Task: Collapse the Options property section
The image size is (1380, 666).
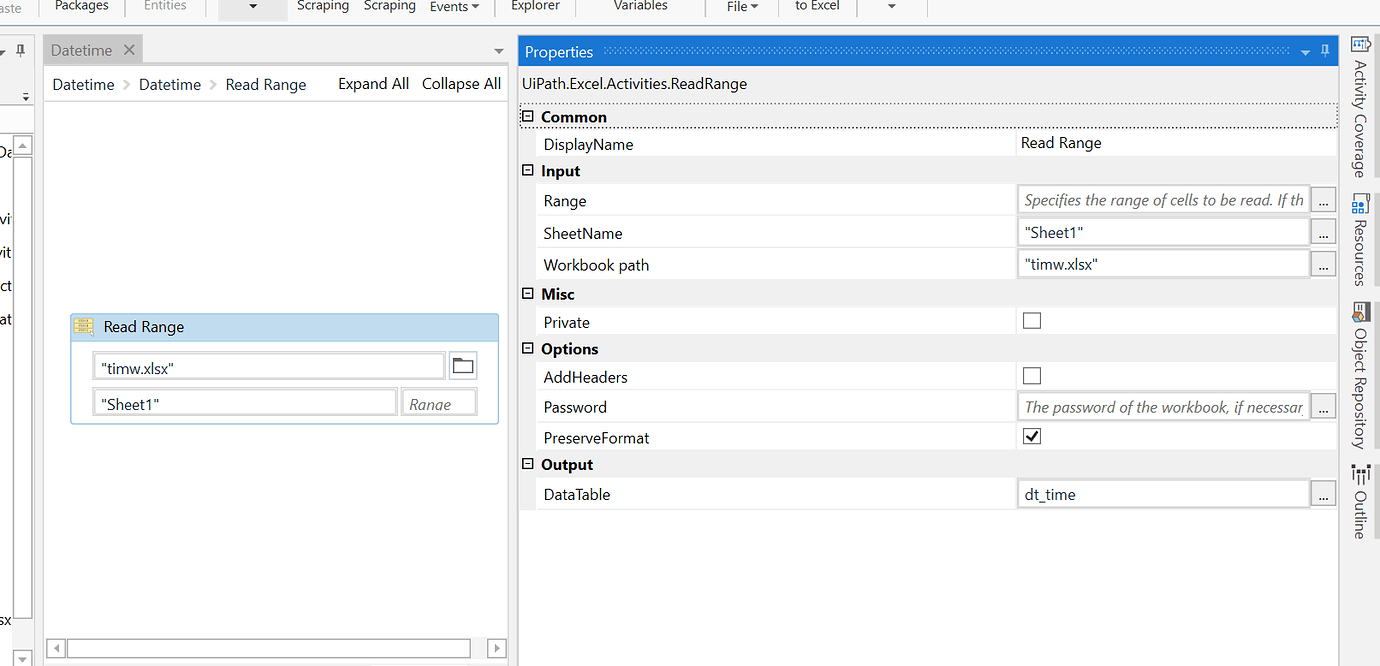Action: (528, 349)
